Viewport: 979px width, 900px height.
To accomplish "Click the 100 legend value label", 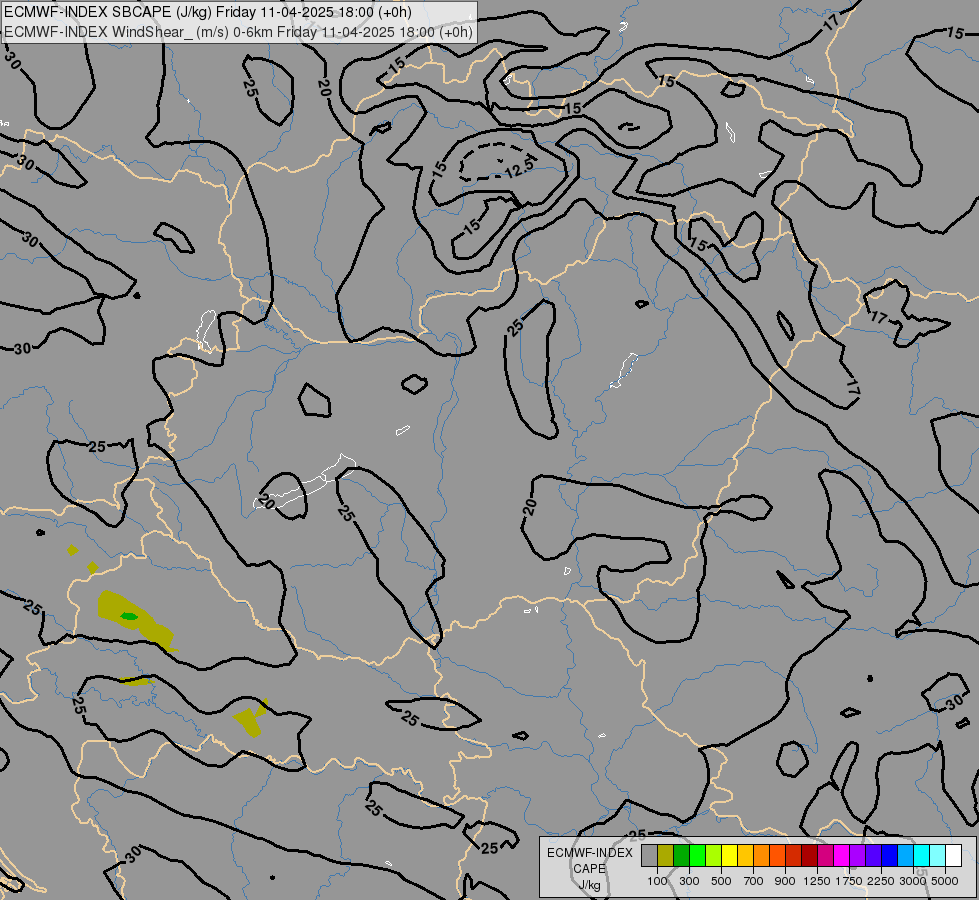I will click(x=657, y=881).
